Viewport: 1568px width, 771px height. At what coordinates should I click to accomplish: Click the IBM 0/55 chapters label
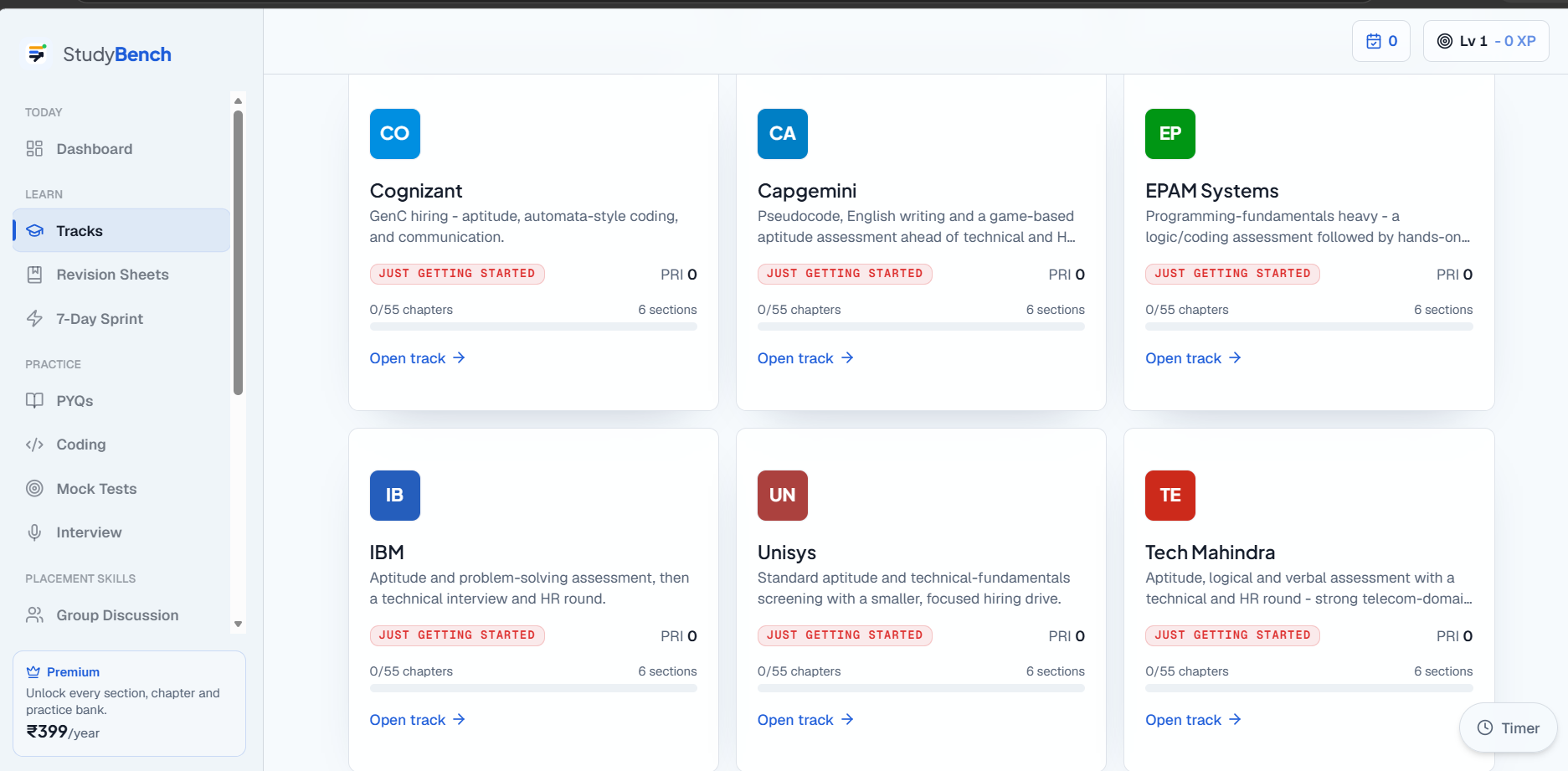pos(411,671)
